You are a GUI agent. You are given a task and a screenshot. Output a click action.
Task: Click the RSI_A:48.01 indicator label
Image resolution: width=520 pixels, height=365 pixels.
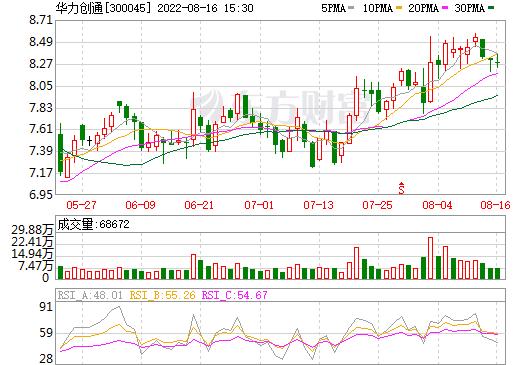(x=90, y=295)
